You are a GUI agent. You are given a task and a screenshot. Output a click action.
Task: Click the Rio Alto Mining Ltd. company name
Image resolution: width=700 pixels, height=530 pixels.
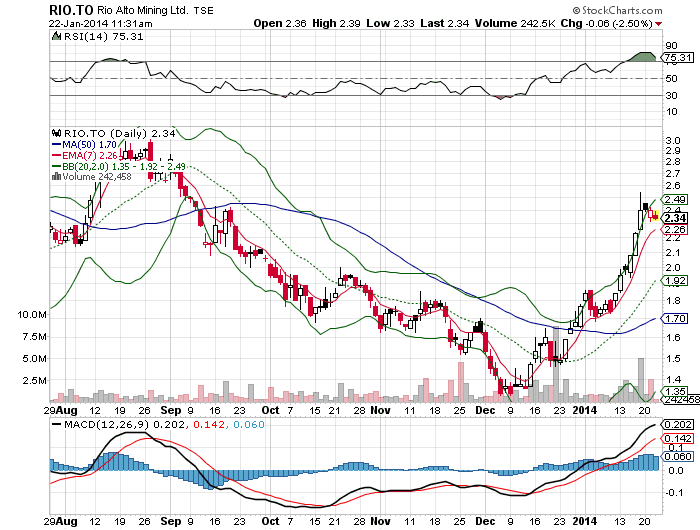143,10
